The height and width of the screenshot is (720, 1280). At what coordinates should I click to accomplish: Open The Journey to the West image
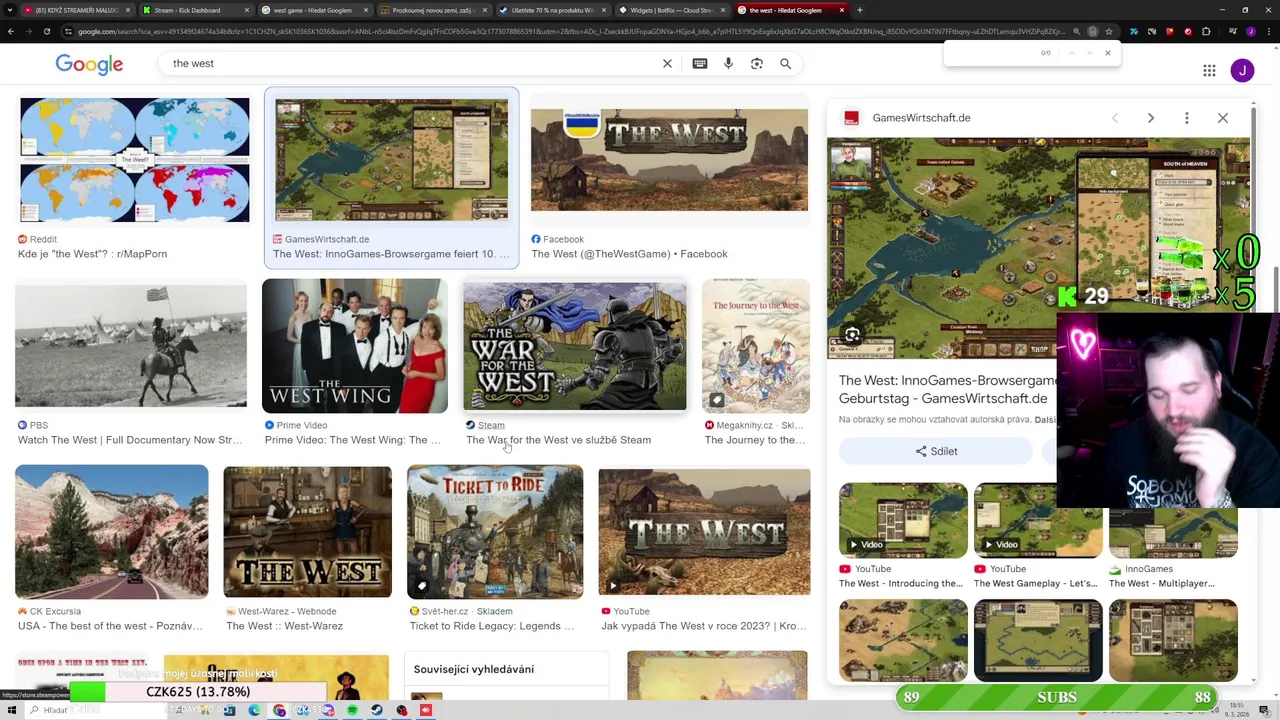[x=756, y=345]
